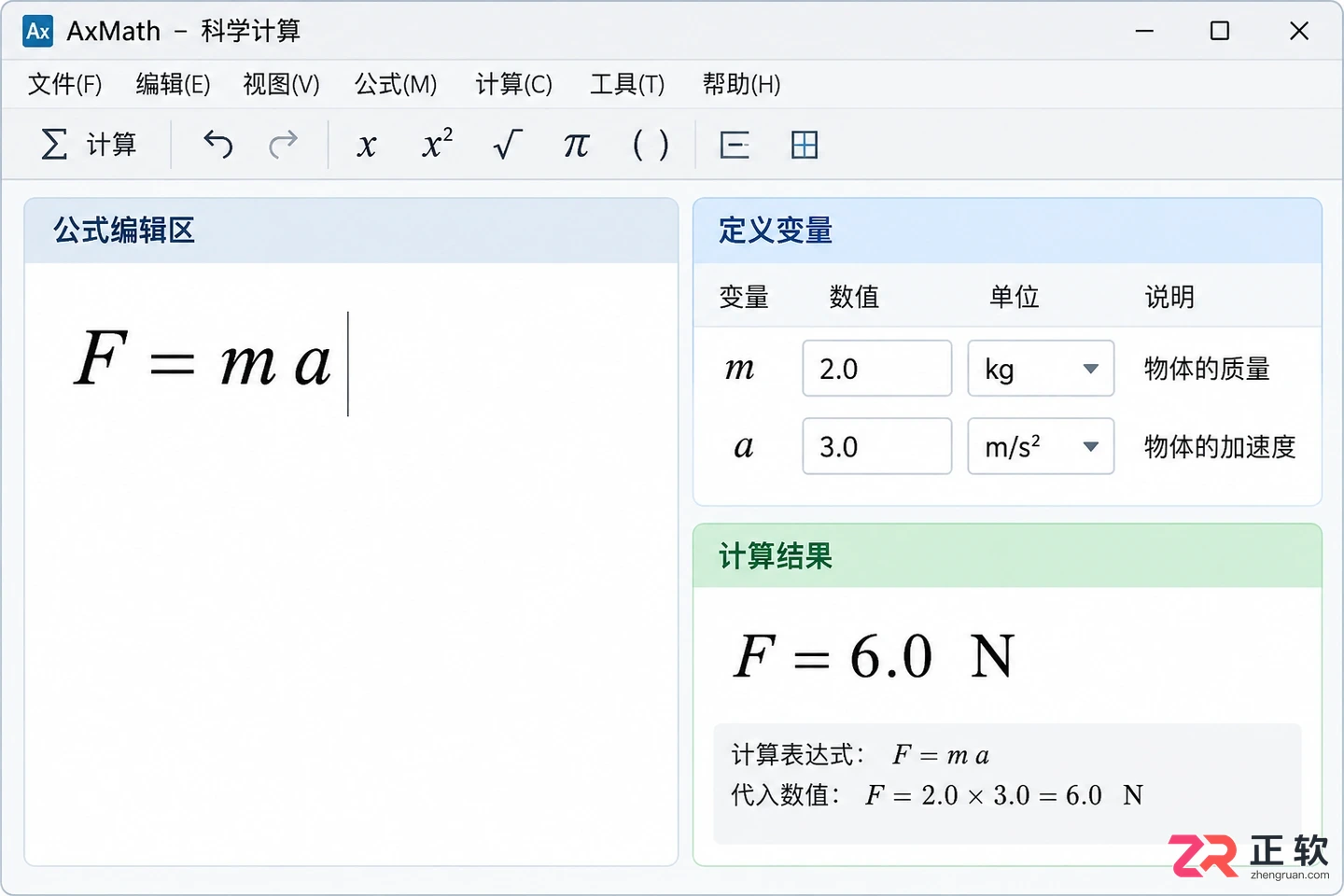This screenshot has height=896, width=1344.
Task: Open the 计算(C) menu
Action: [x=513, y=84]
